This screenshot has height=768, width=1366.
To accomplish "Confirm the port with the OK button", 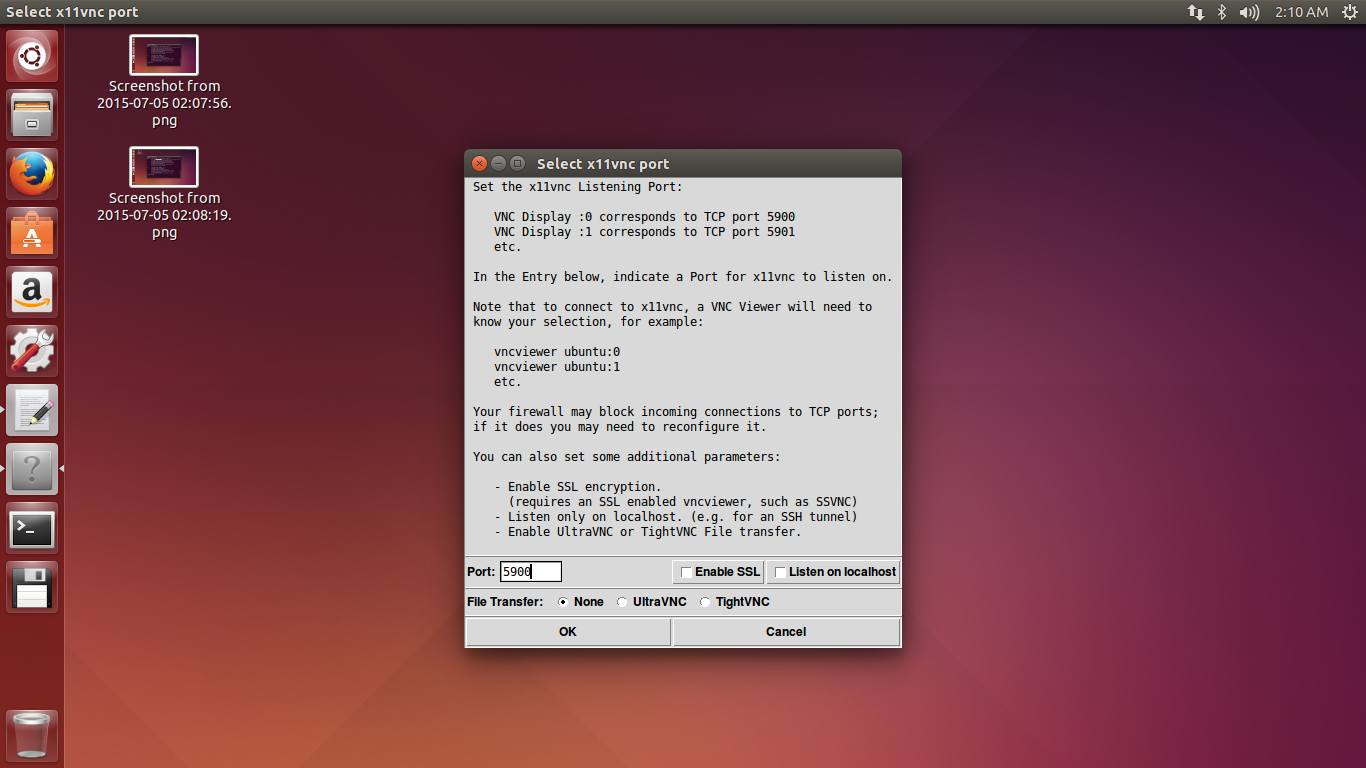I will click(x=568, y=632).
